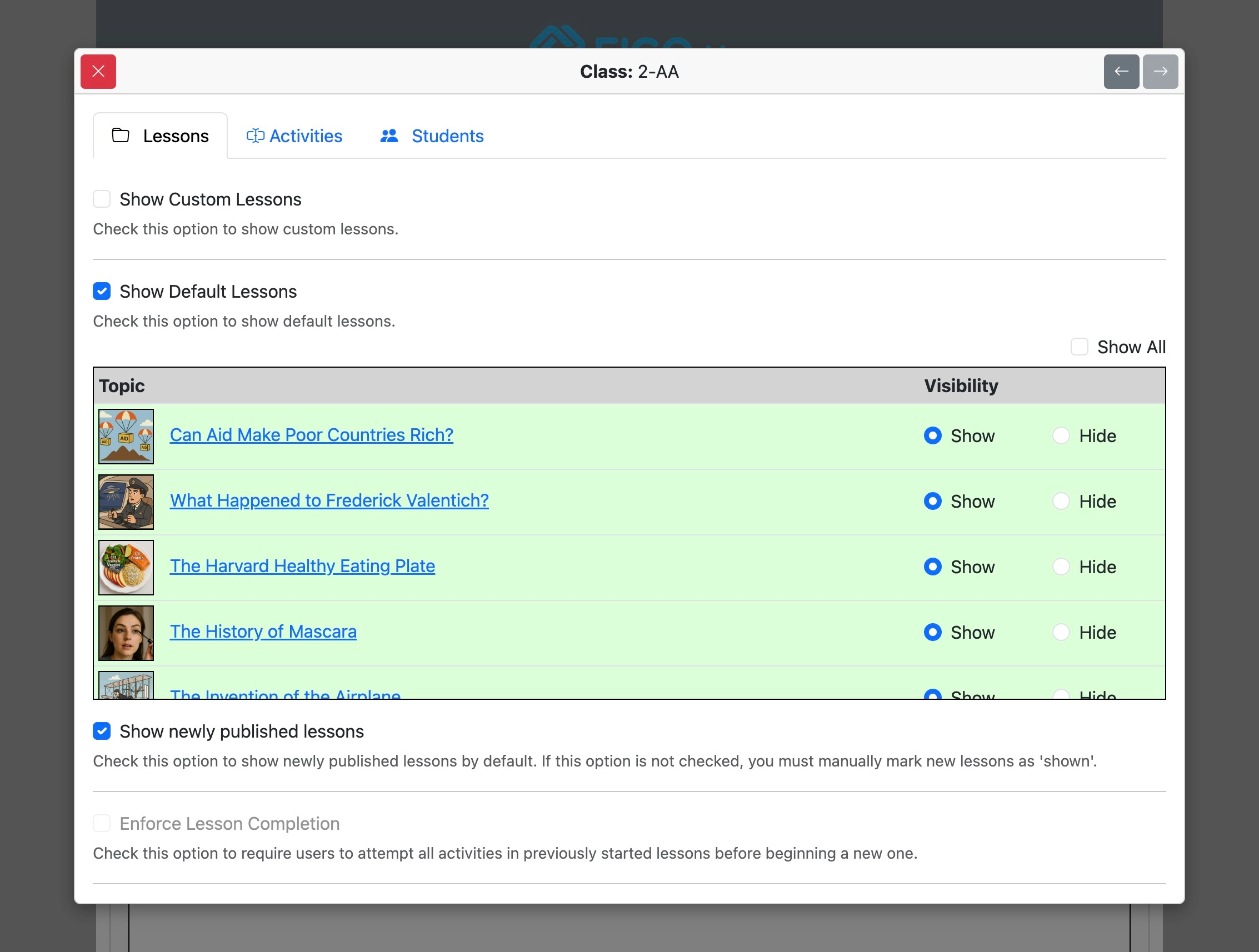
Task: Select Hide for Harvard Healthy Eating Plate
Action: pos(1061,567)
